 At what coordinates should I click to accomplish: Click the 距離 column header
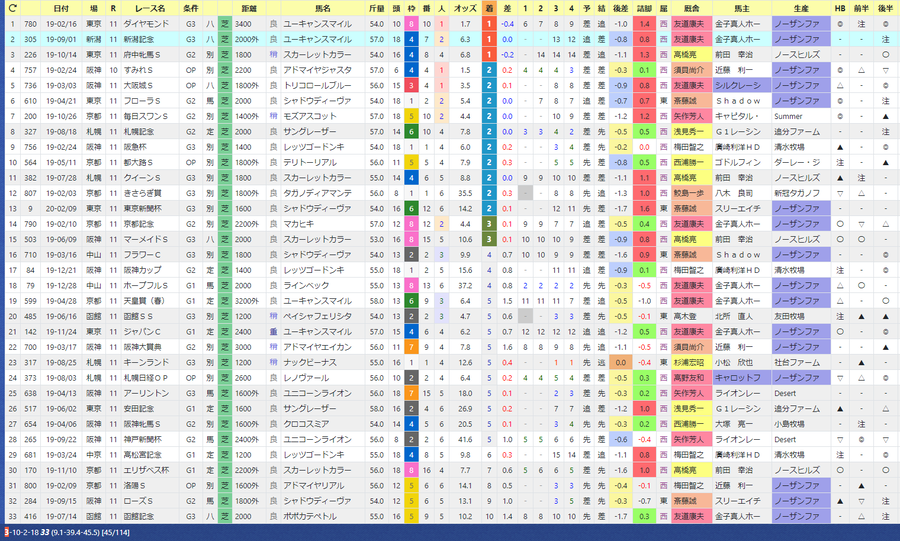tap(249, 8)
